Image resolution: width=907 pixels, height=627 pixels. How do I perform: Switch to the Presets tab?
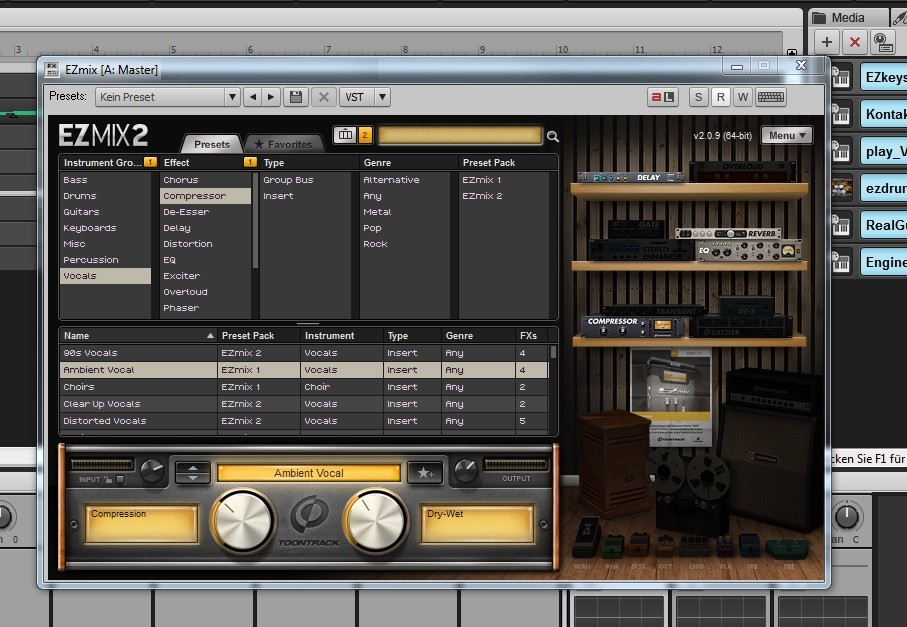(x=211, y=144)
